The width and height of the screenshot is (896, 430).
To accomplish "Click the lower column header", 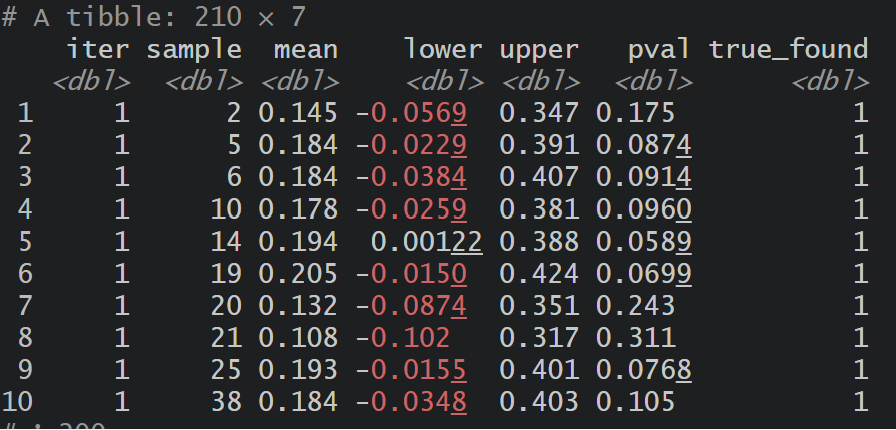I will [x=443, y=50].
